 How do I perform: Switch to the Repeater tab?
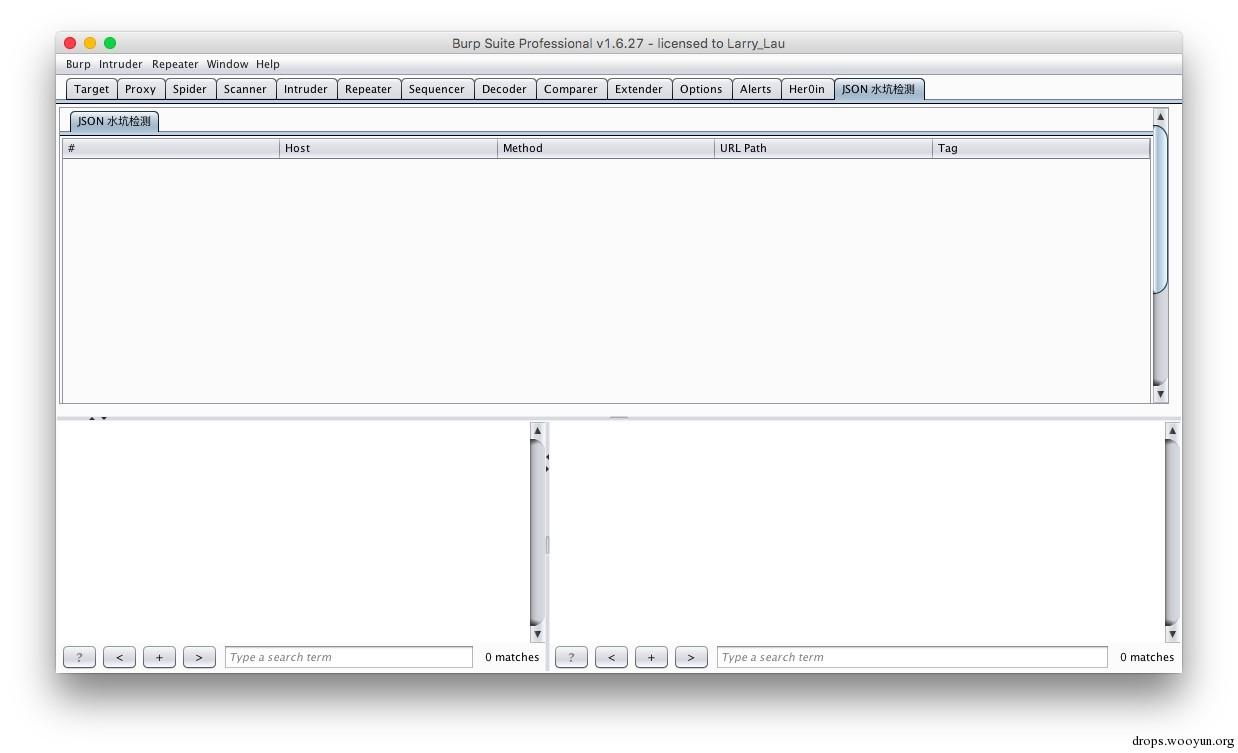pyautogui.click(x=368, y=89)
